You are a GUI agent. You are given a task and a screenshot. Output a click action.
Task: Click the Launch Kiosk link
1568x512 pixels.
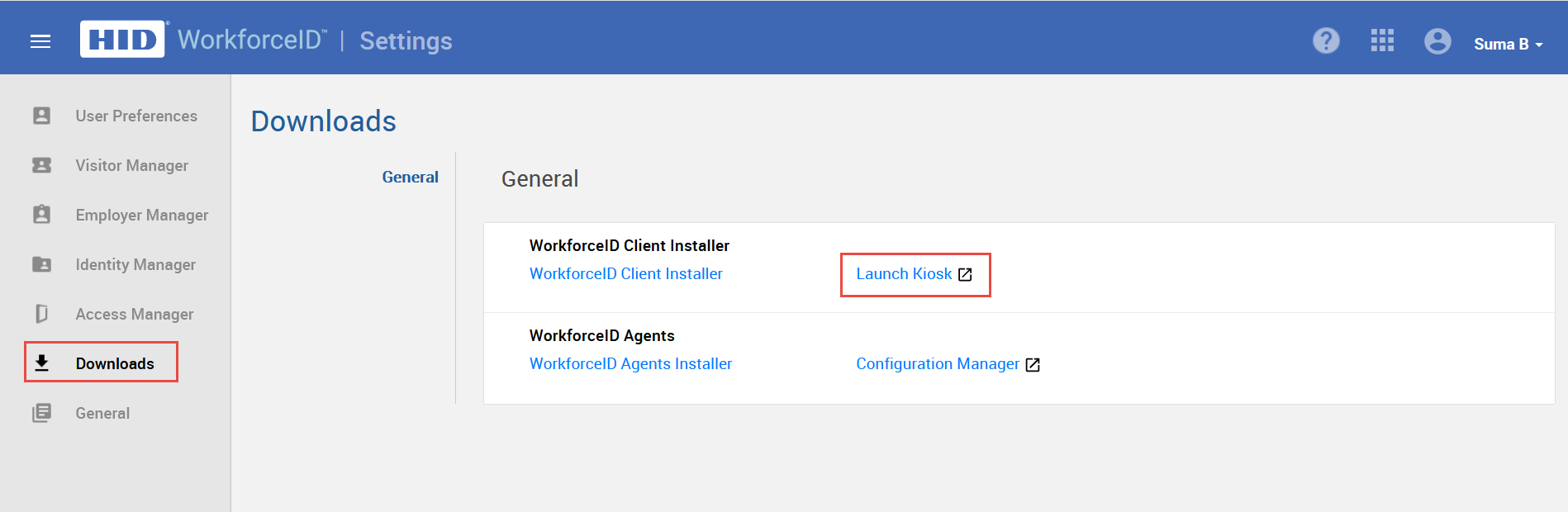(904, 273)
